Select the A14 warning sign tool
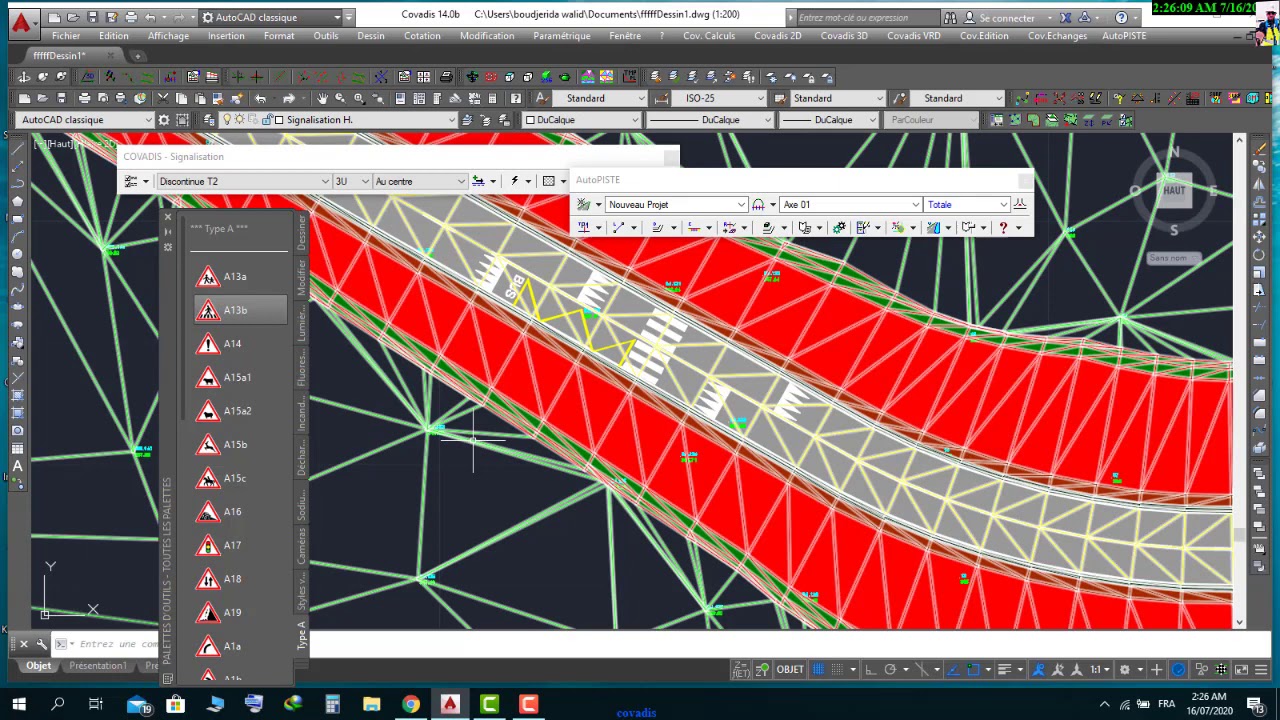Image resolution: width=1280 pixels, height=720 pixels. pyautogui.click(x=240, y=344)
